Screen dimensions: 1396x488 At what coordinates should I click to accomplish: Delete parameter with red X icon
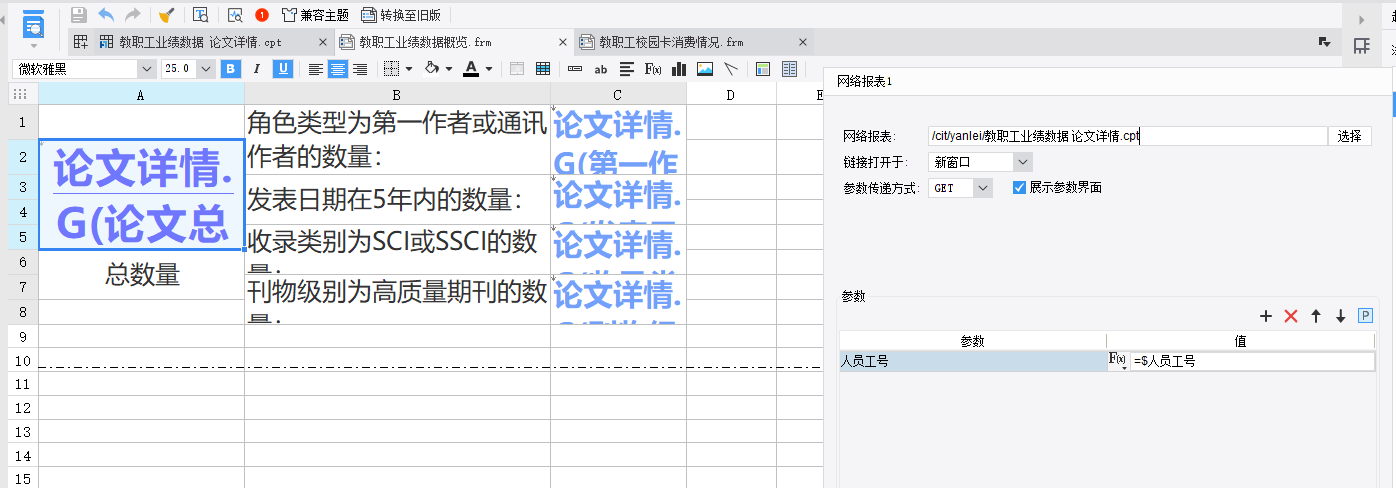pos(1291,316)
